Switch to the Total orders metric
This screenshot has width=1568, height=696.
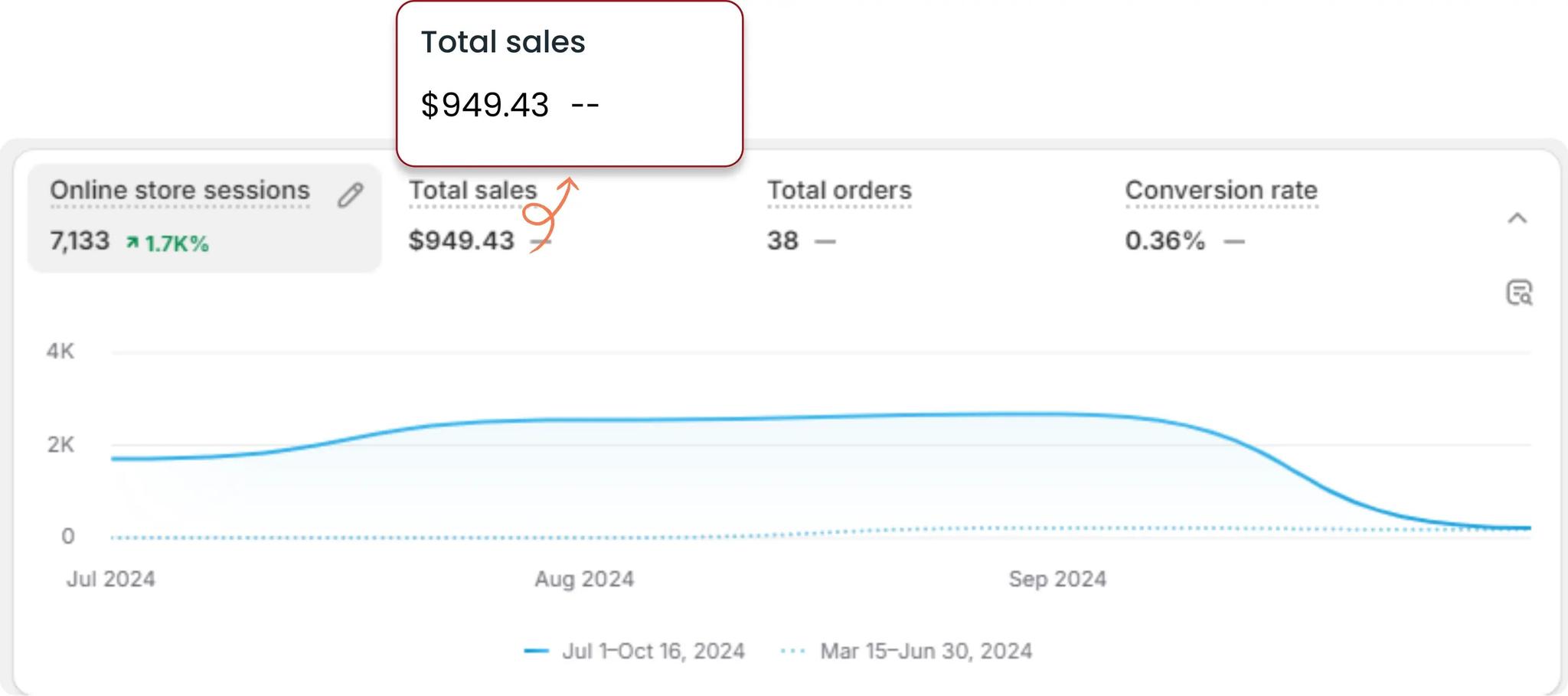[839, 191]
